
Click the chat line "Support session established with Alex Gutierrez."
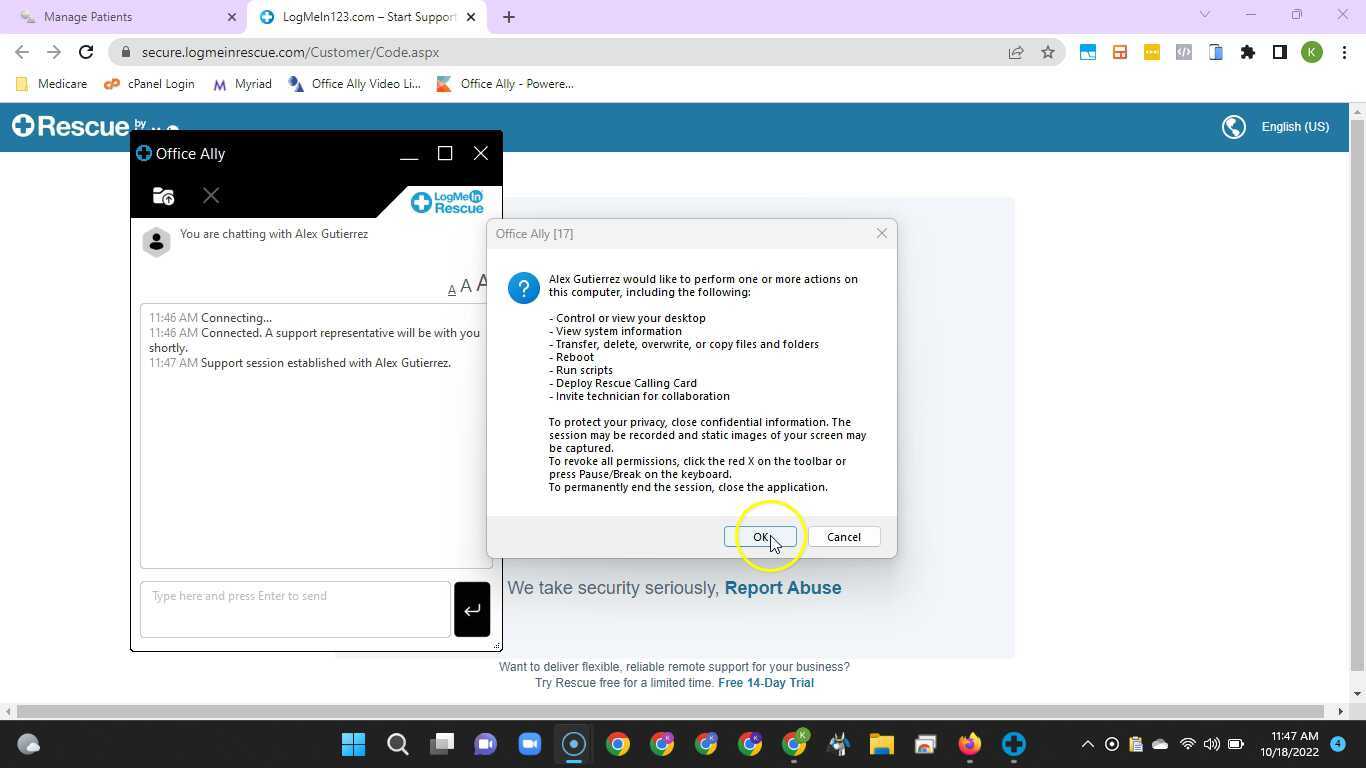click(326, 363)
